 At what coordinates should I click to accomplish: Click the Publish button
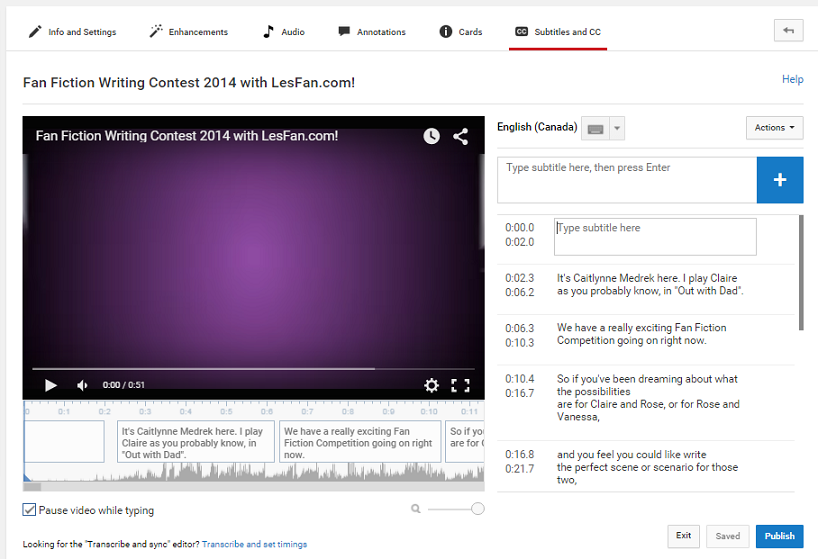[x=779, y=536]
